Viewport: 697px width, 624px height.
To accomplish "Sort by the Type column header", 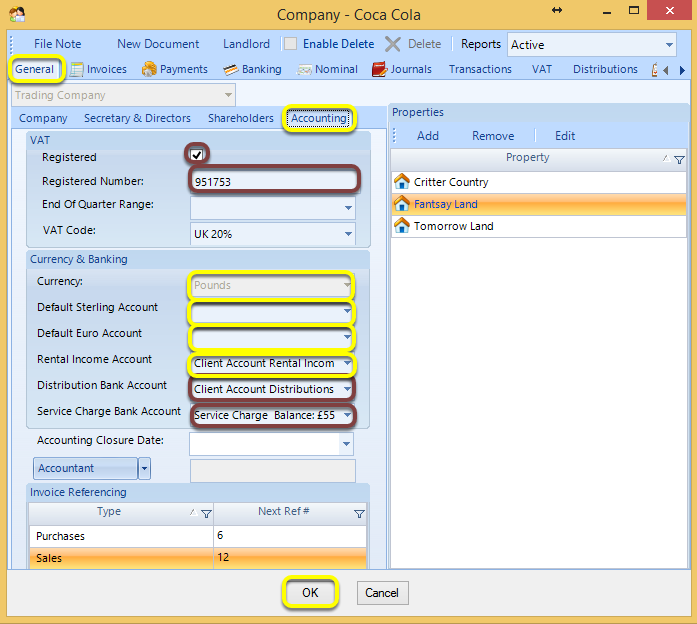I will point(109,512).
